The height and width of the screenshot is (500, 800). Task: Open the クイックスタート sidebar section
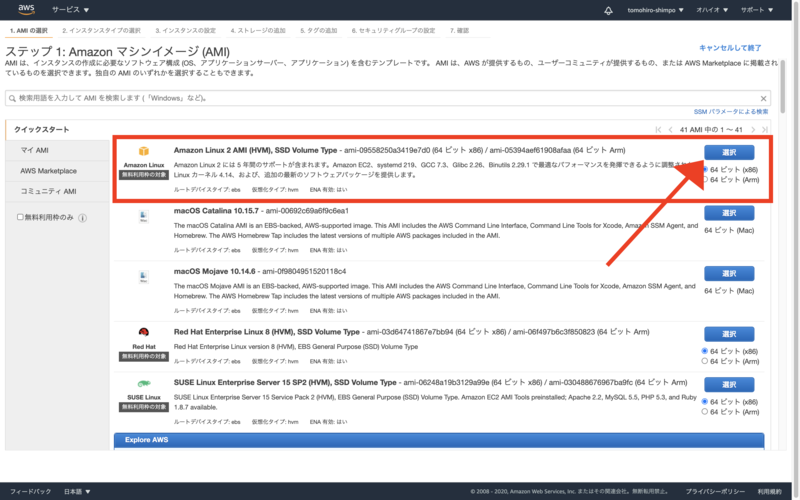[57, 130]
